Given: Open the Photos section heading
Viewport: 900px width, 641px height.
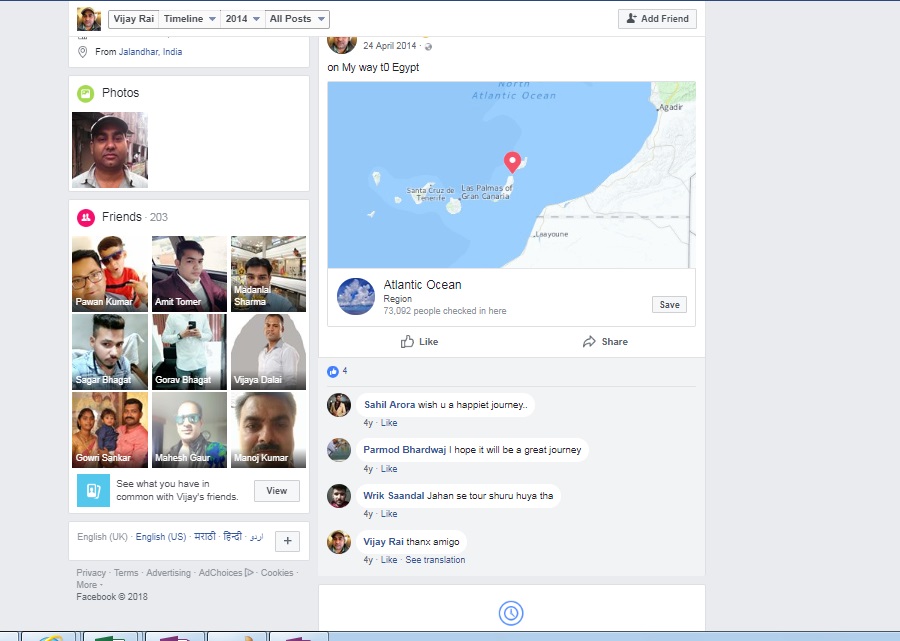Looking at the screenshot, I should tap(121, 93).
